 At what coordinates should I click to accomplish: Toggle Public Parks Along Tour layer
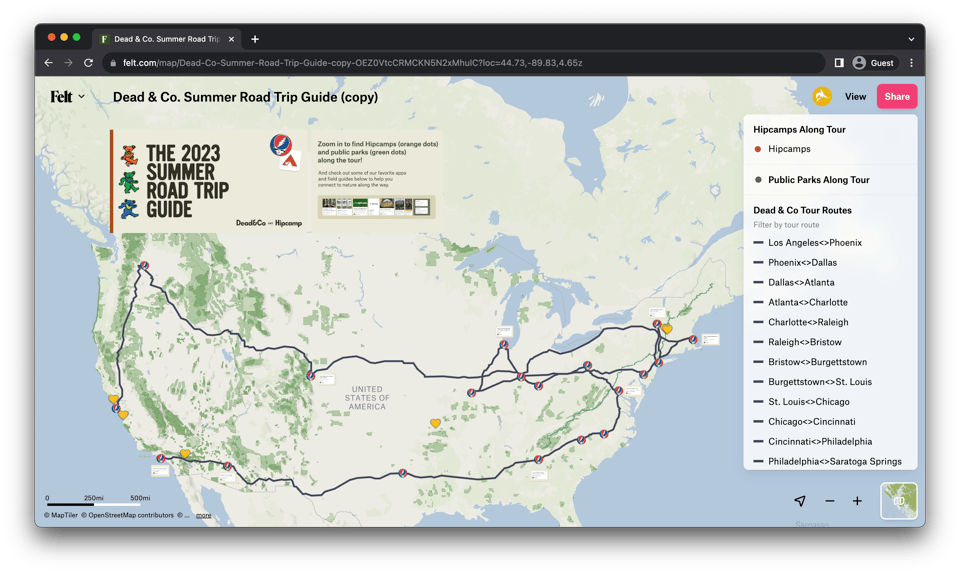pyautogui.click(x=818, y=180)
